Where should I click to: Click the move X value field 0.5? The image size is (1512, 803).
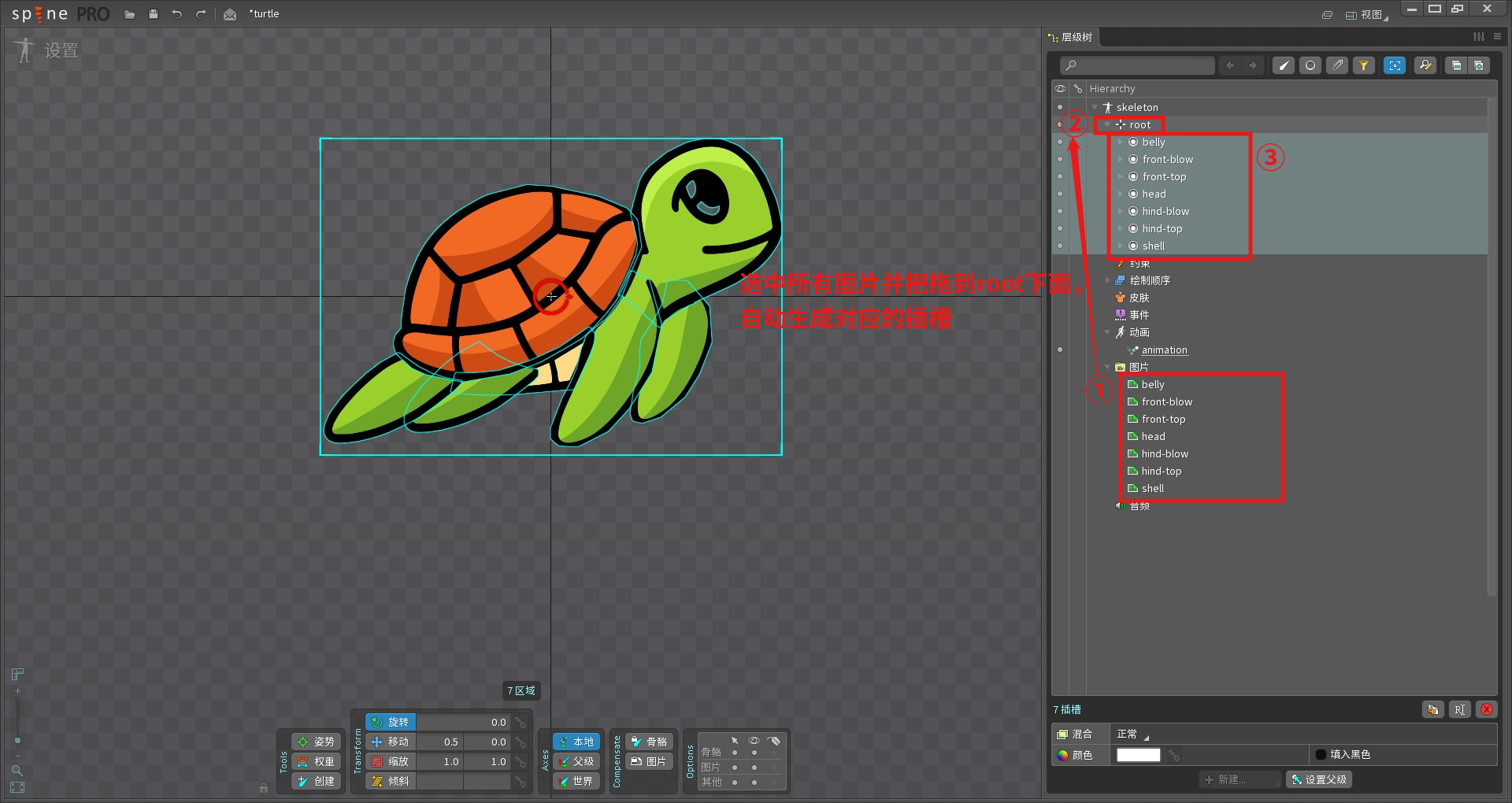tap(439, 742)
